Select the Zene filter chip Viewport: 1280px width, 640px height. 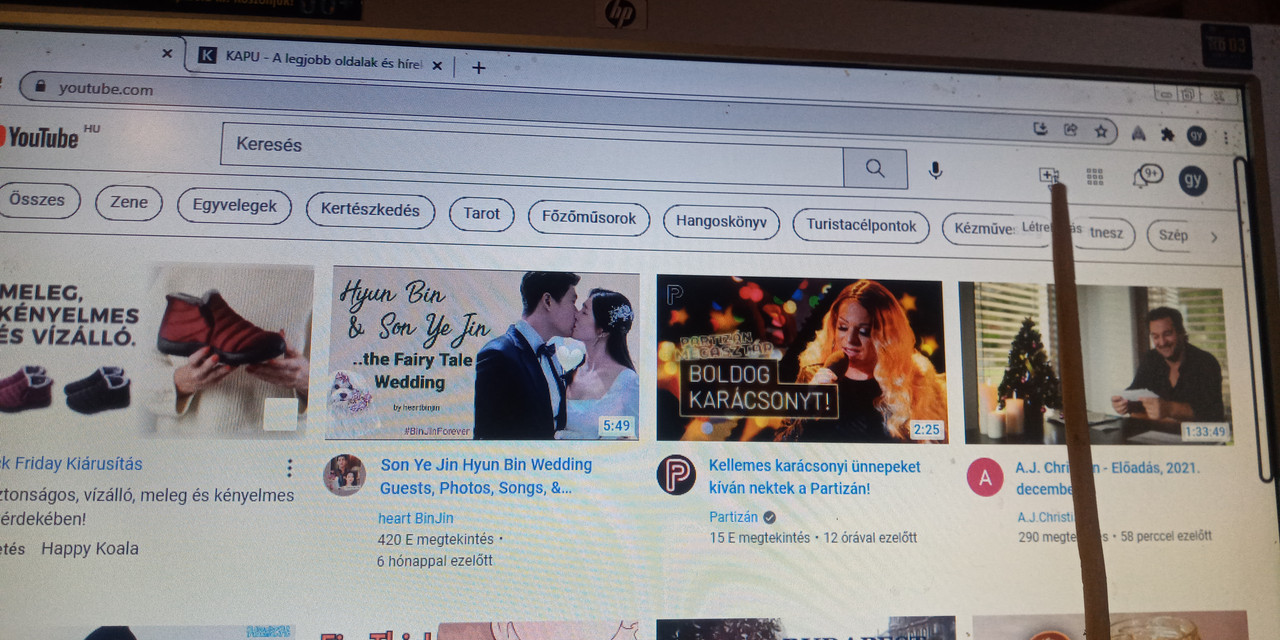pos(129,203)
